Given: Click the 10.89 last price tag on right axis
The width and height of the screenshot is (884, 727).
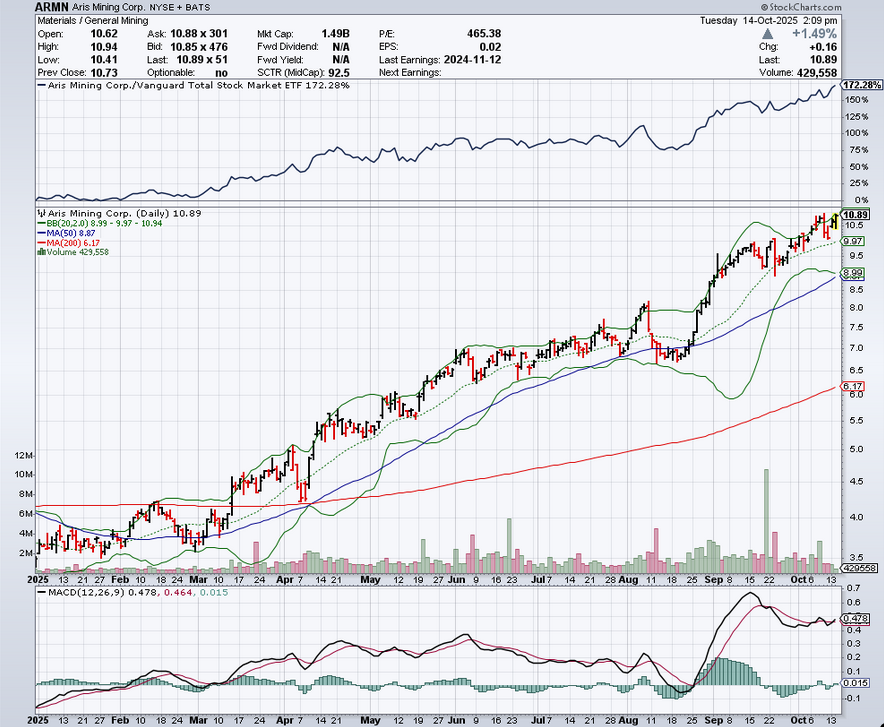Looking at the screenshot, I should (855, 215).
